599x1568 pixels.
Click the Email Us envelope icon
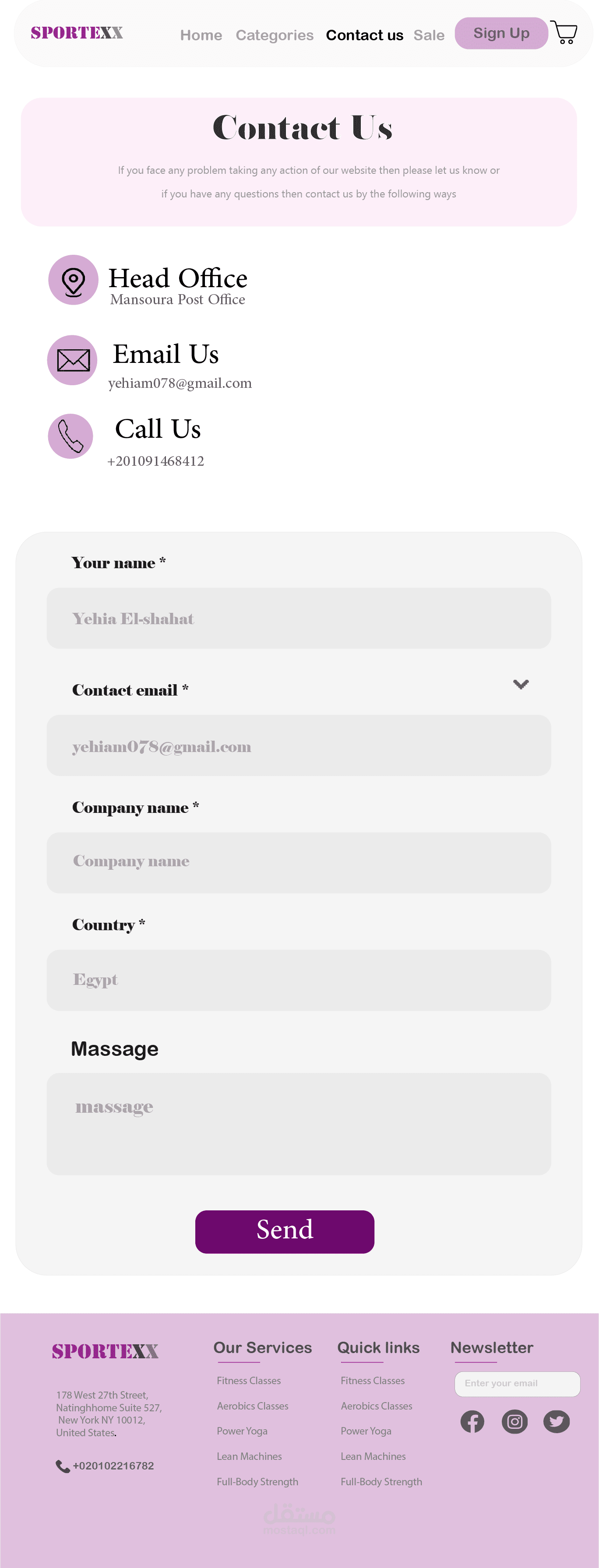(72, 360)
